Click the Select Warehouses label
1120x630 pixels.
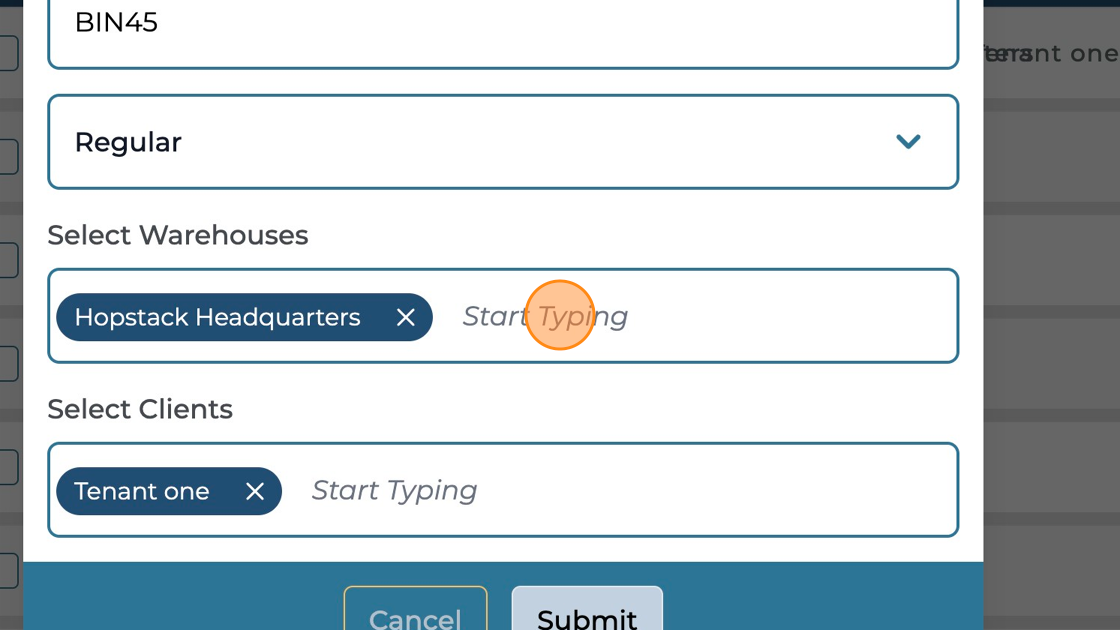pyautogui.click(x=178, y=235)
